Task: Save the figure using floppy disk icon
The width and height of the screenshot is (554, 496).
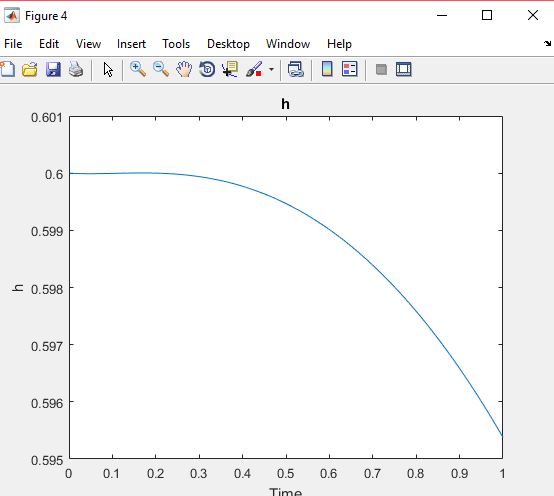Action: coord(53,69)
